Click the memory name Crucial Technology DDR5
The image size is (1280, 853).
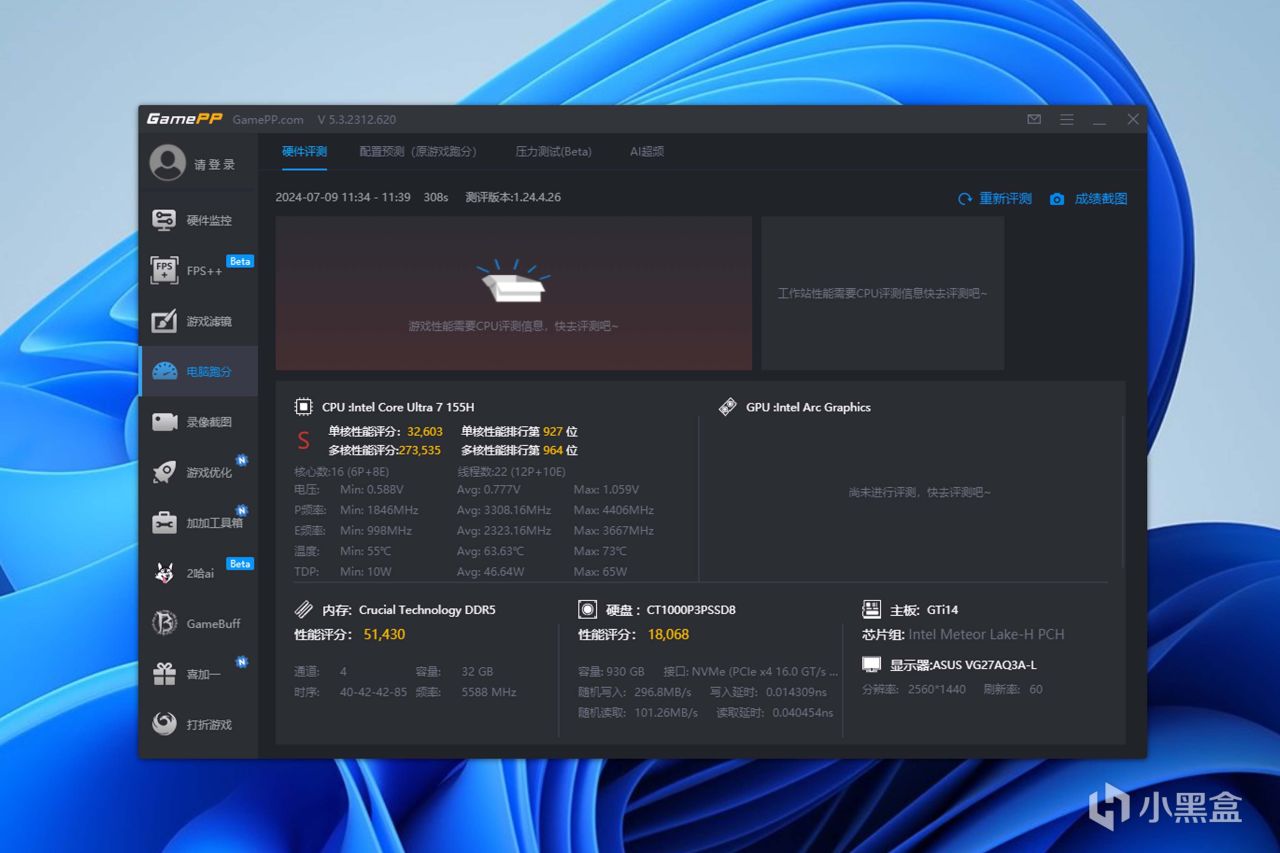tap(427, 609)
